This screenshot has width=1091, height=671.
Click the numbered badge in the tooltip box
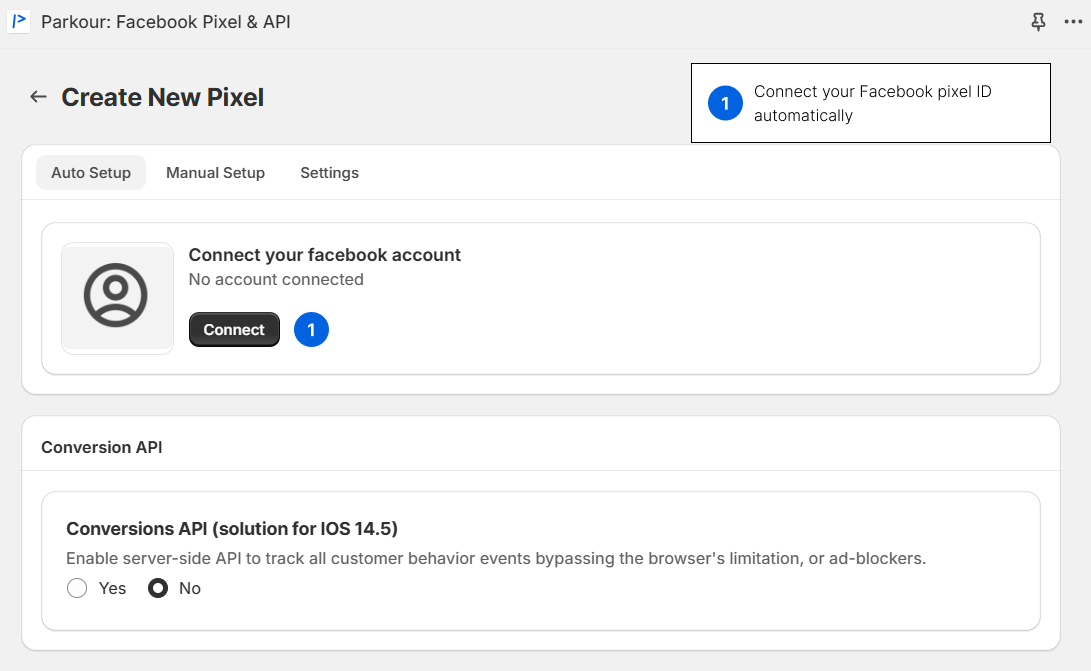pos(725,103)
